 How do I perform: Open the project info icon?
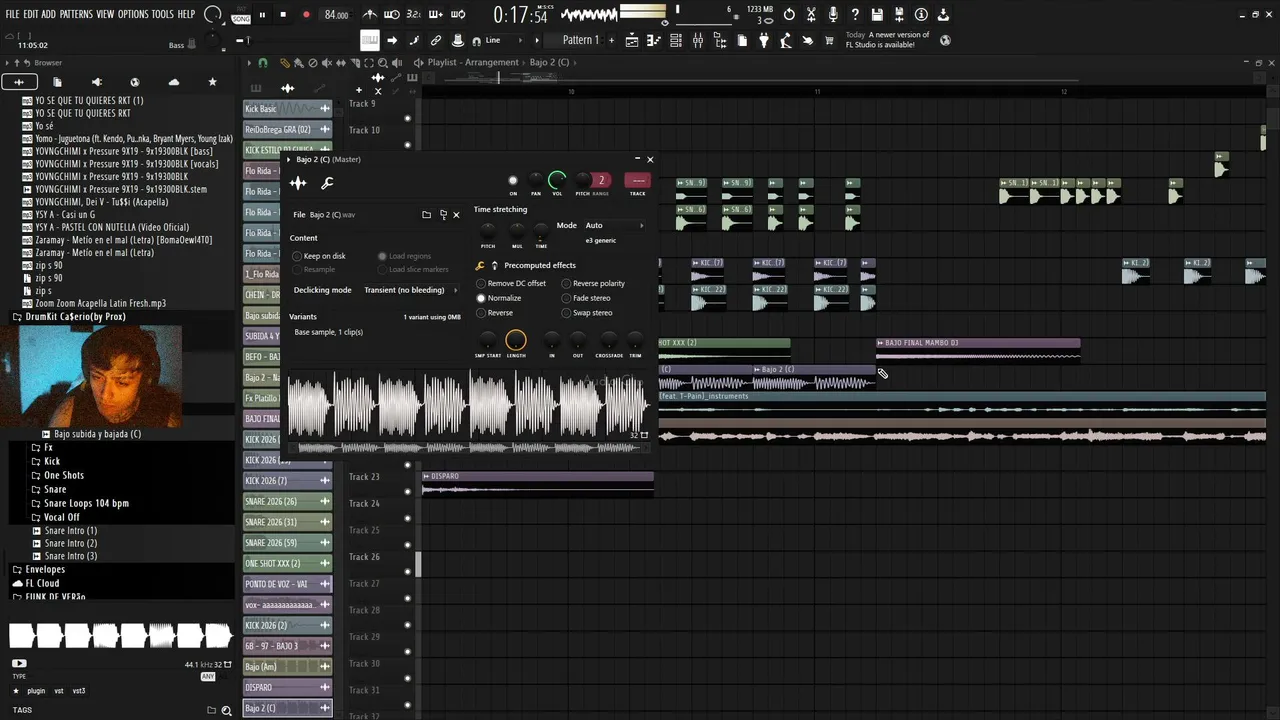click(x=921, y=15)
